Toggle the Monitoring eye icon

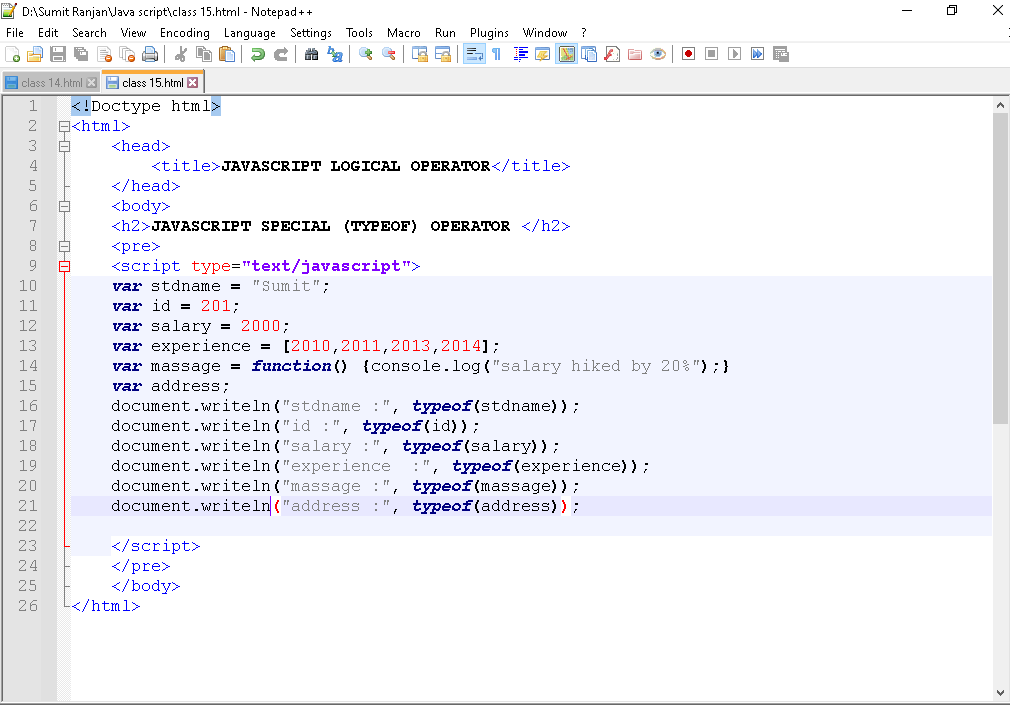(x=657, y=54)
